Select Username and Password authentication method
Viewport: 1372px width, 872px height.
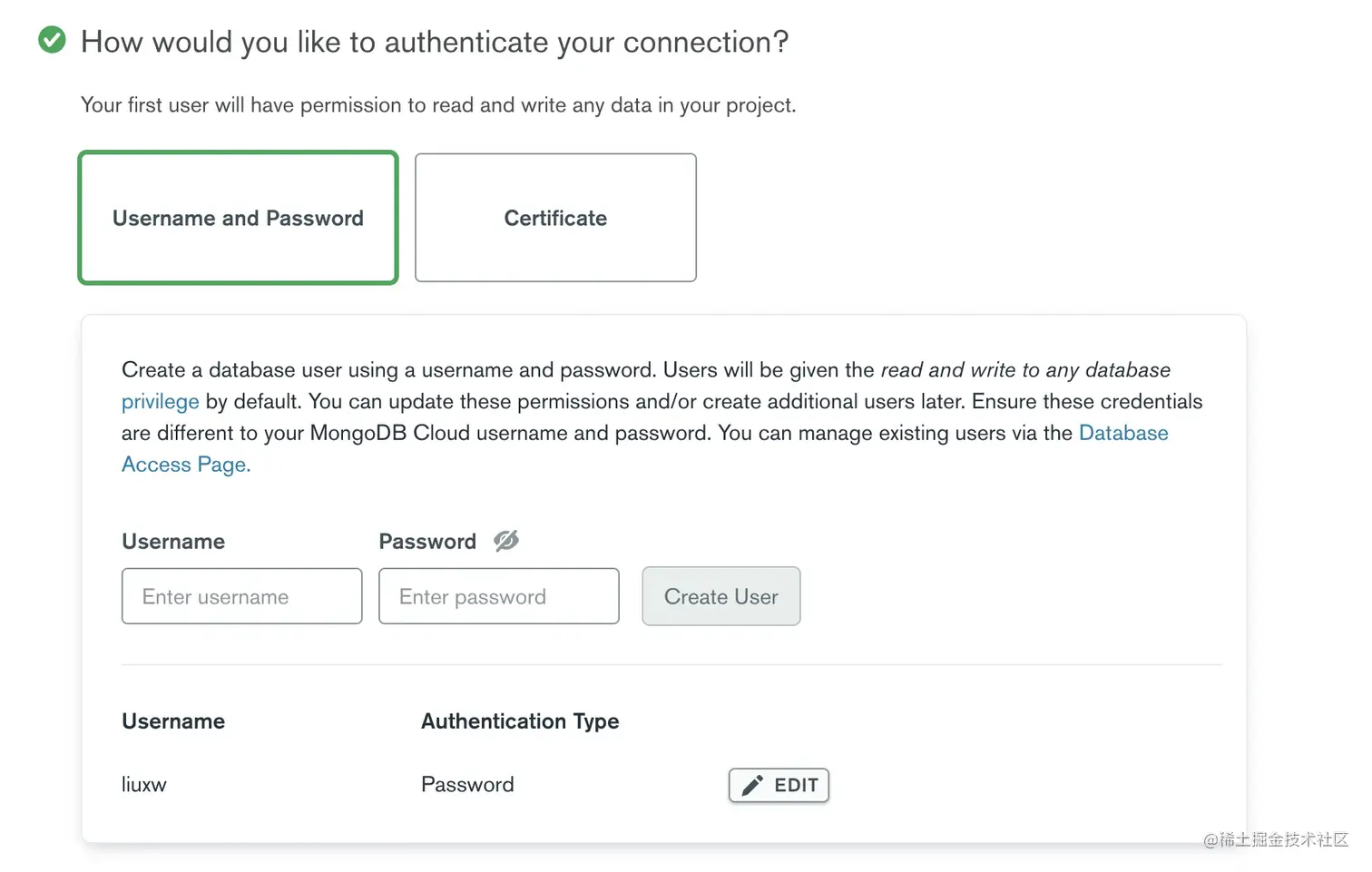[238, 218]
